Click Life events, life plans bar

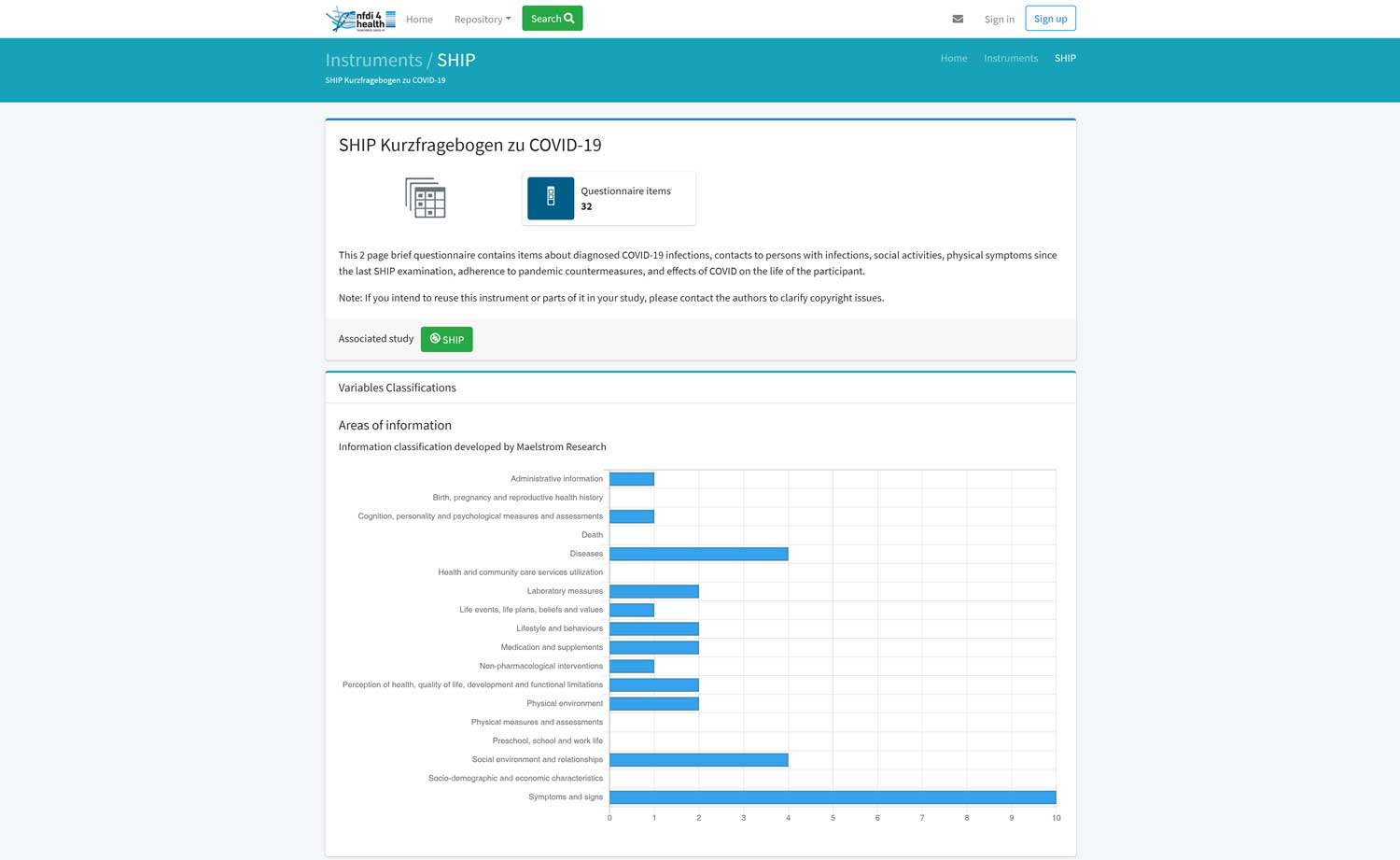point(632,610)
